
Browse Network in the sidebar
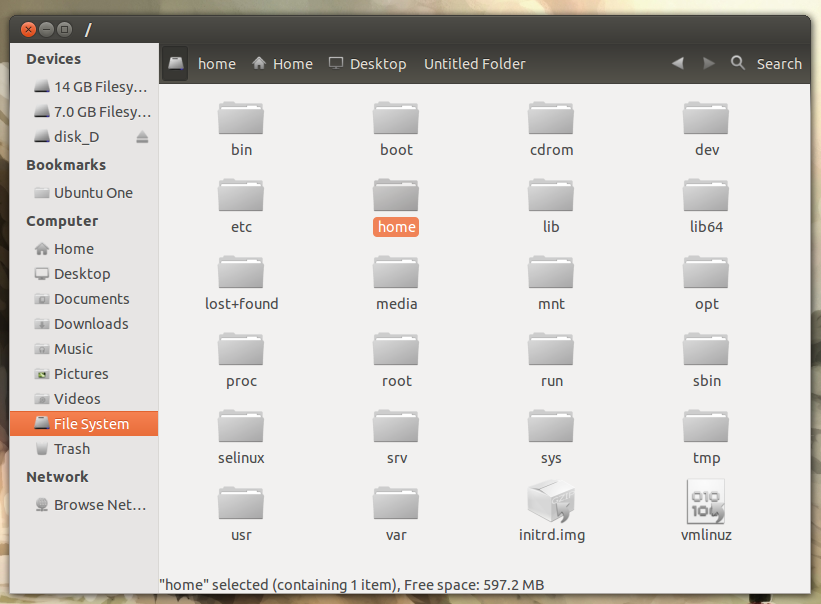click(x=100, y=505)
